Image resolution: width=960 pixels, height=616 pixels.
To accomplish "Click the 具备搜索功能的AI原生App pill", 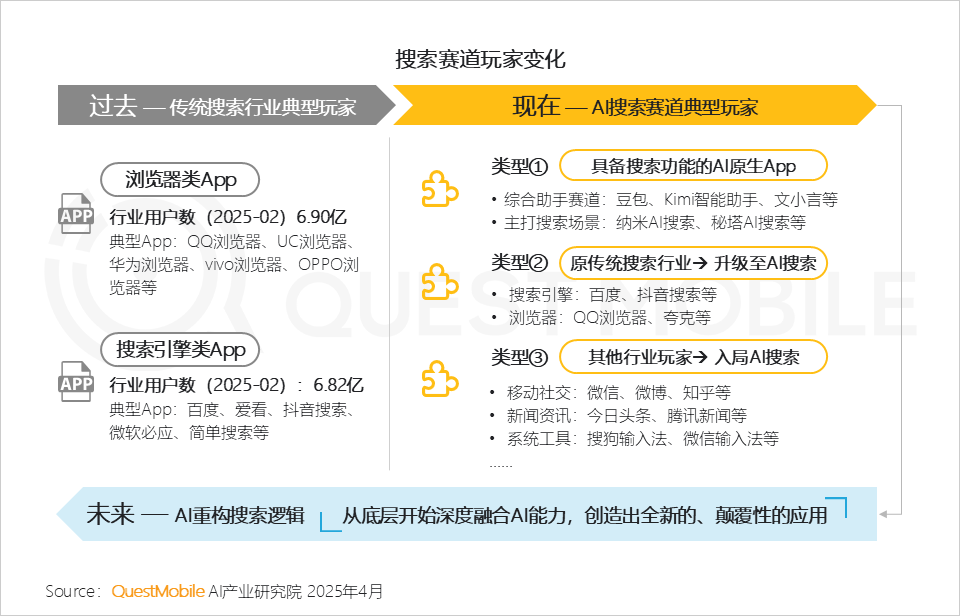I will tap(692, 166).
